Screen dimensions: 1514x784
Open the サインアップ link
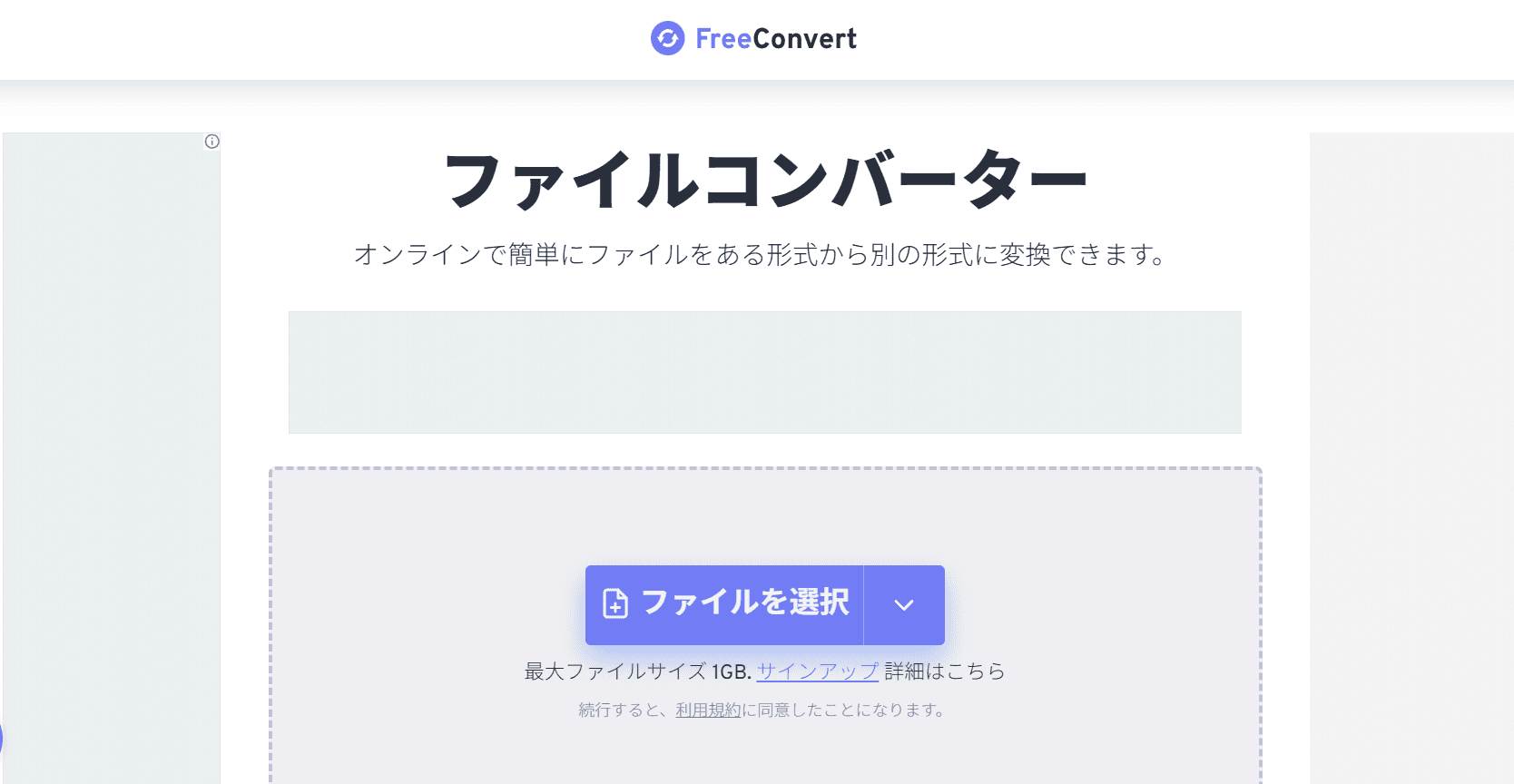tap(817, 671)
